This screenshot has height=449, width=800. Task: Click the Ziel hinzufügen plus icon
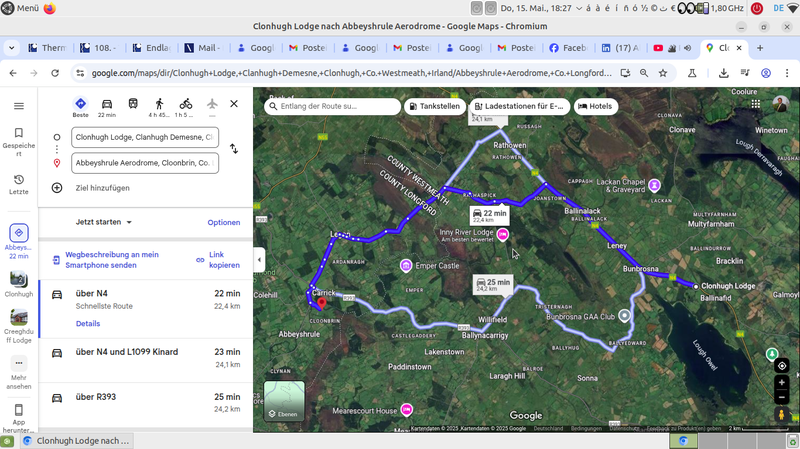(x=57, y=188)
